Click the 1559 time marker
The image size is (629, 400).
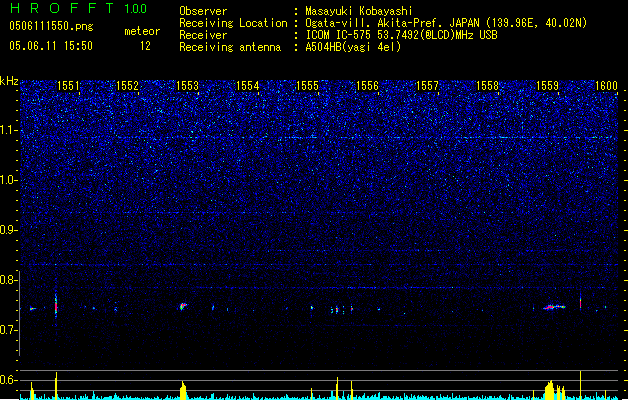[x=547, y=86]
